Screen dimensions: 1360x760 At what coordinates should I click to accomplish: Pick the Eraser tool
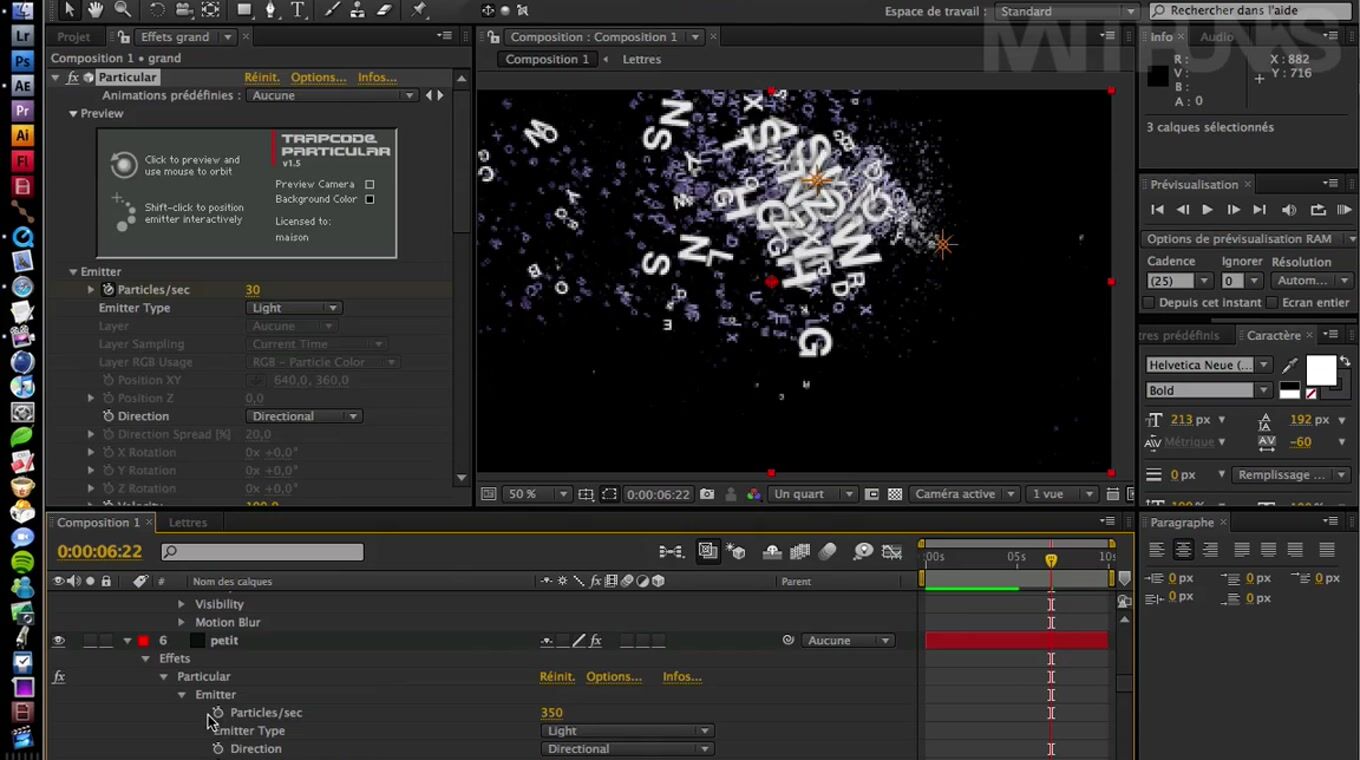[x=385, y=10]
